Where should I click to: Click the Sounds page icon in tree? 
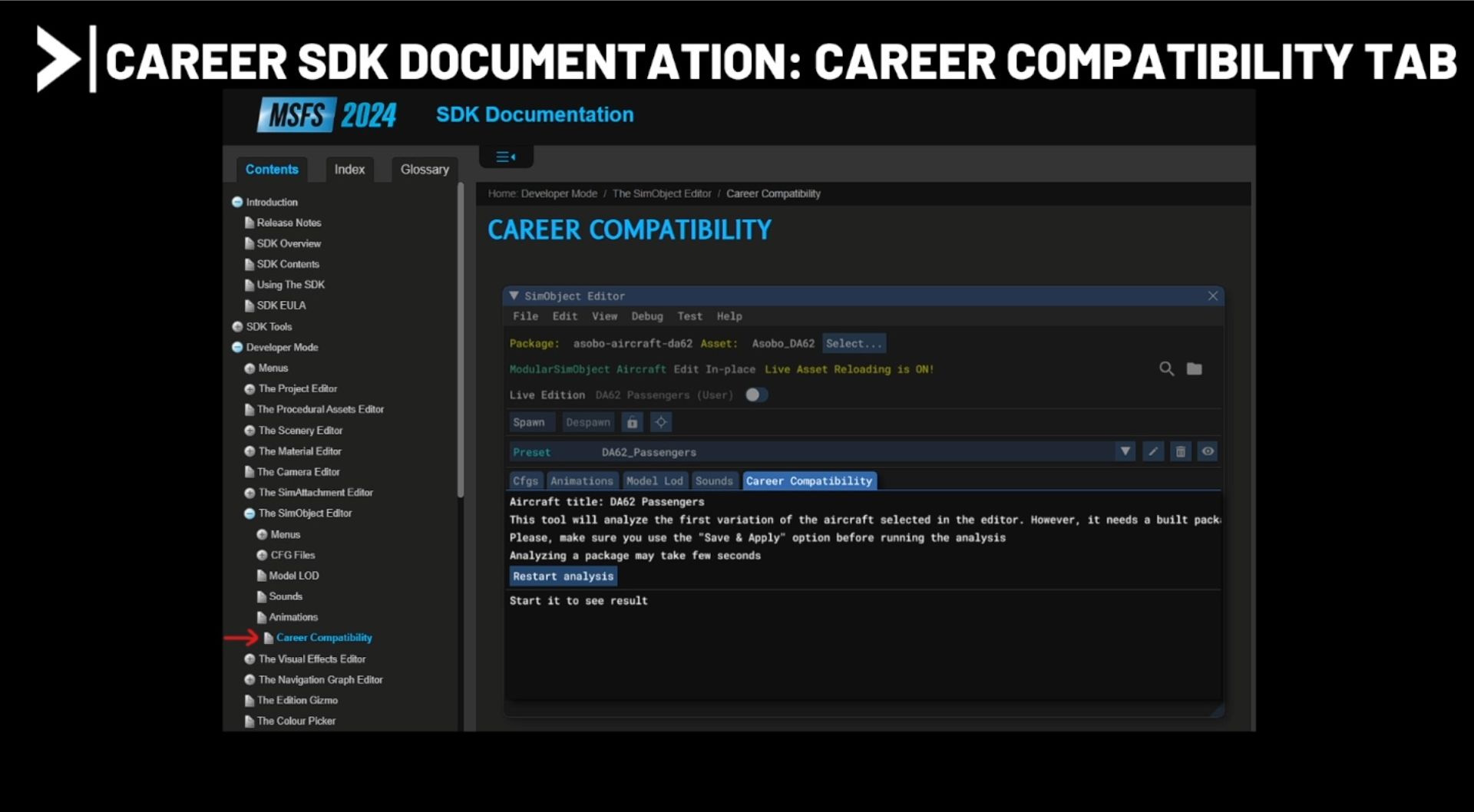click(261, 596)
